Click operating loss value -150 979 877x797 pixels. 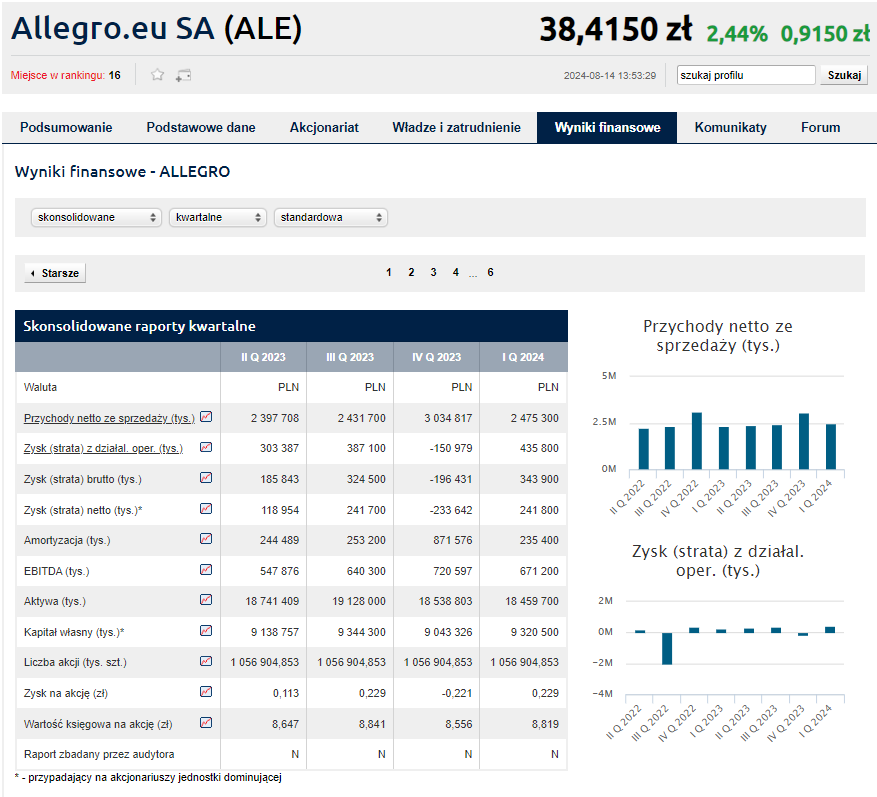coord(451,448)
